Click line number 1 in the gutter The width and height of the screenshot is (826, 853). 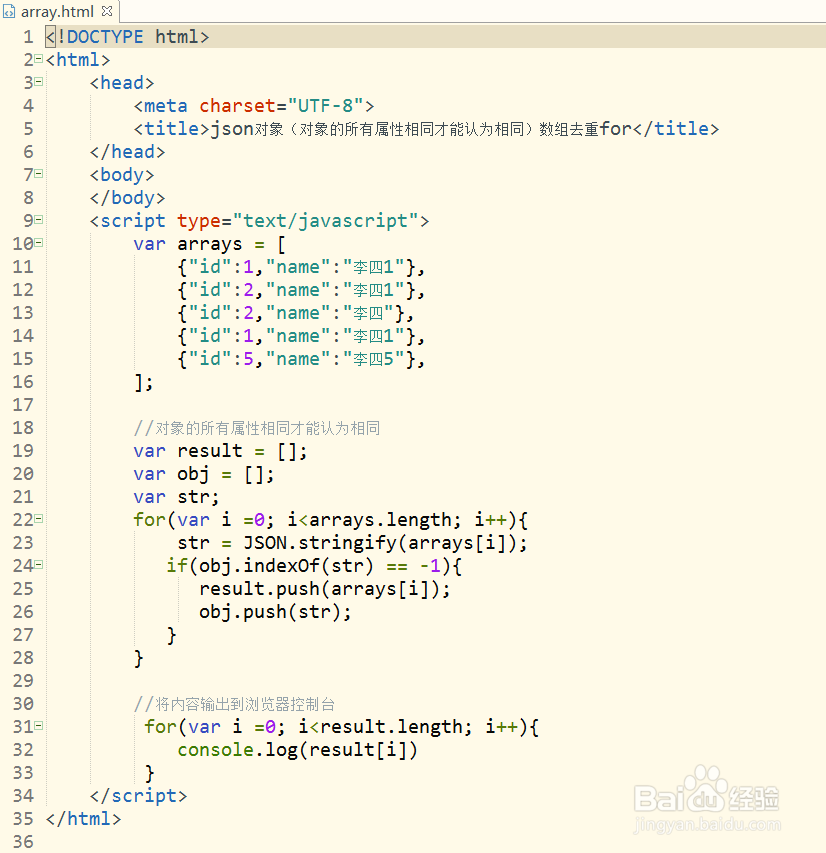point(28,37)
